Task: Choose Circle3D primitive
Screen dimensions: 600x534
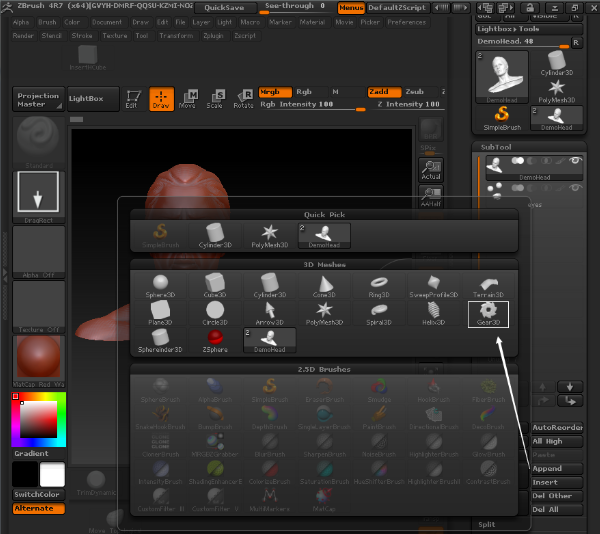Action: tap(215, 314)
